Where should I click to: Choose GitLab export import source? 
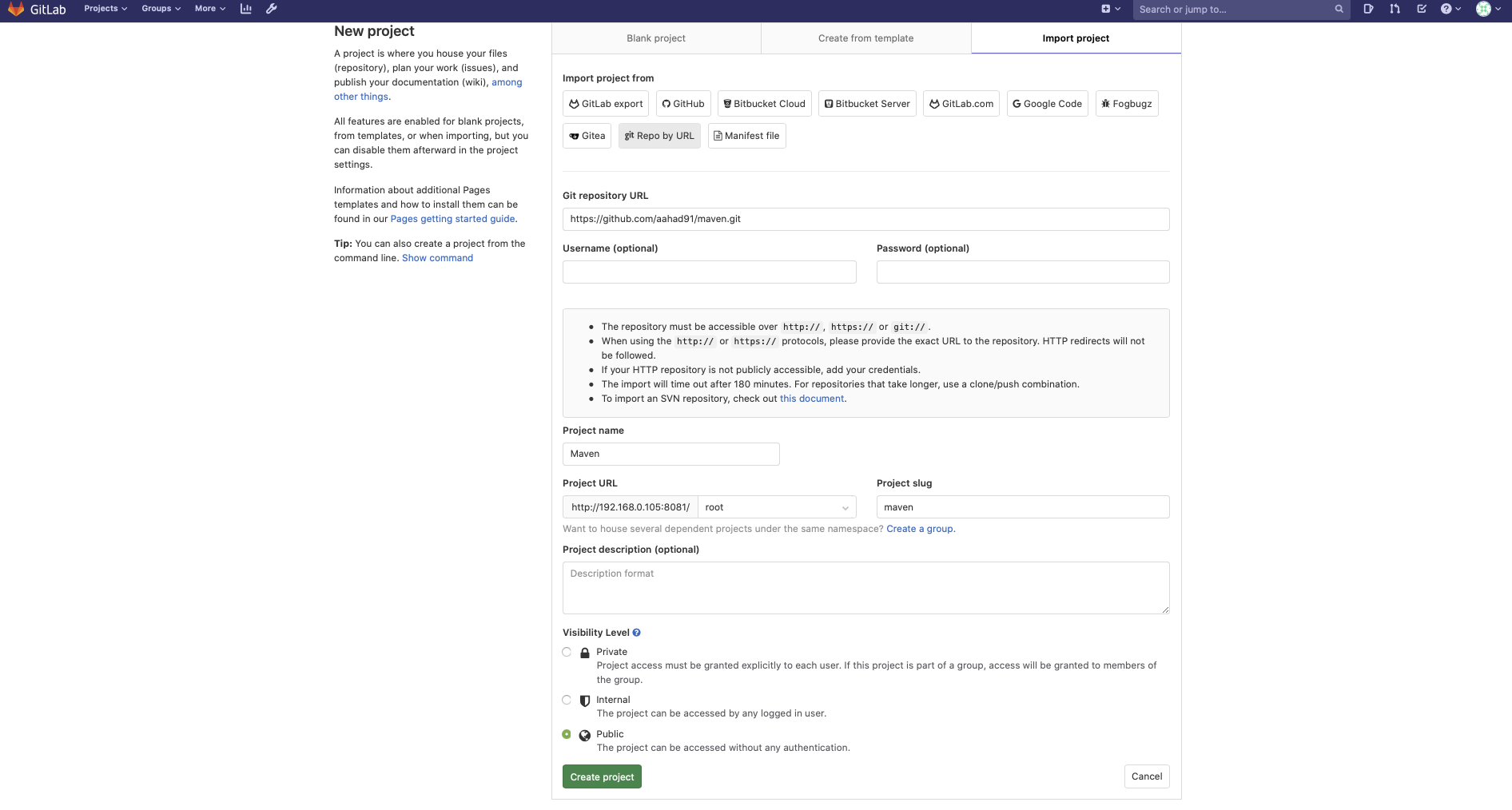606,104
